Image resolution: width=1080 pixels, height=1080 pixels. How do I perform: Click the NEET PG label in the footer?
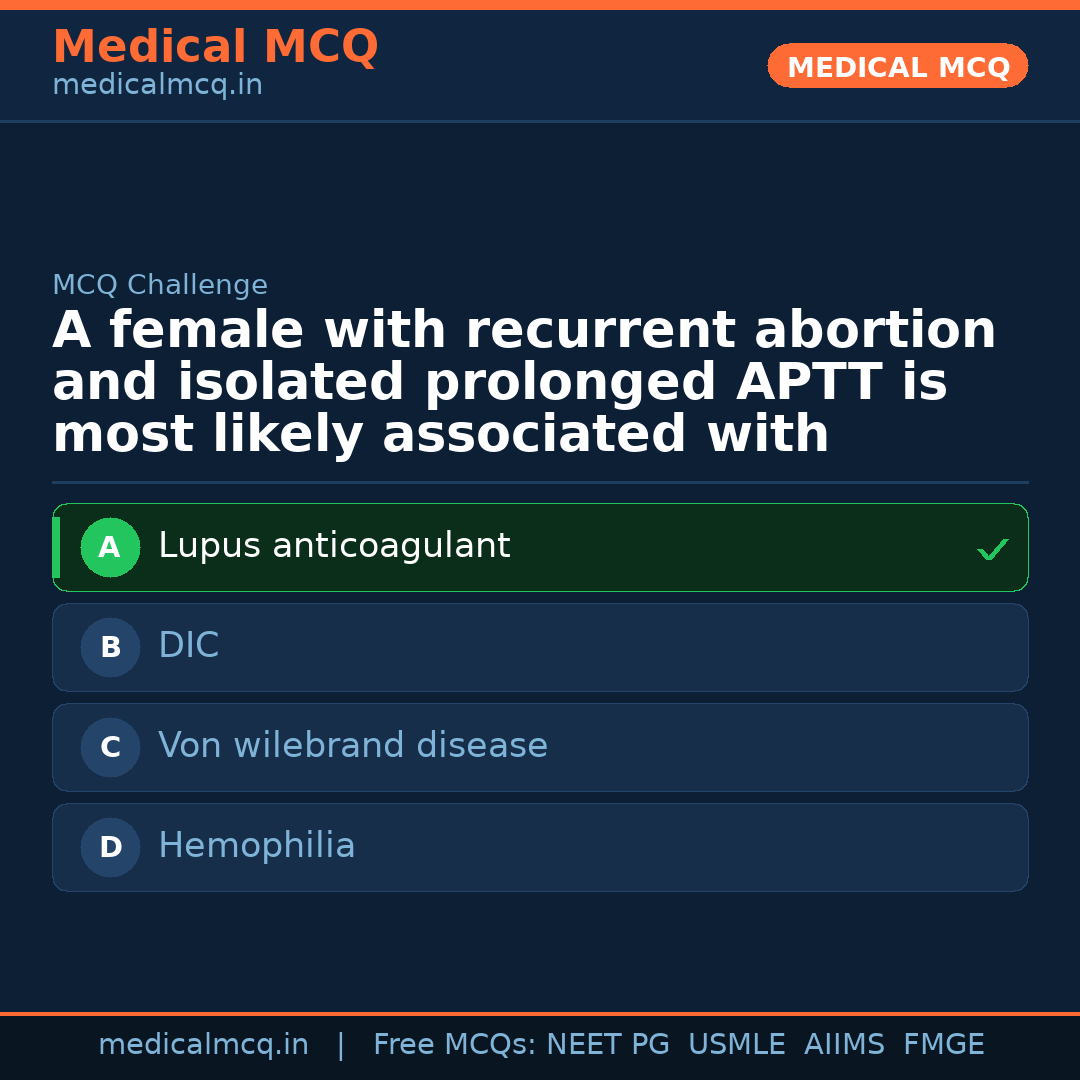(608, 1045)
